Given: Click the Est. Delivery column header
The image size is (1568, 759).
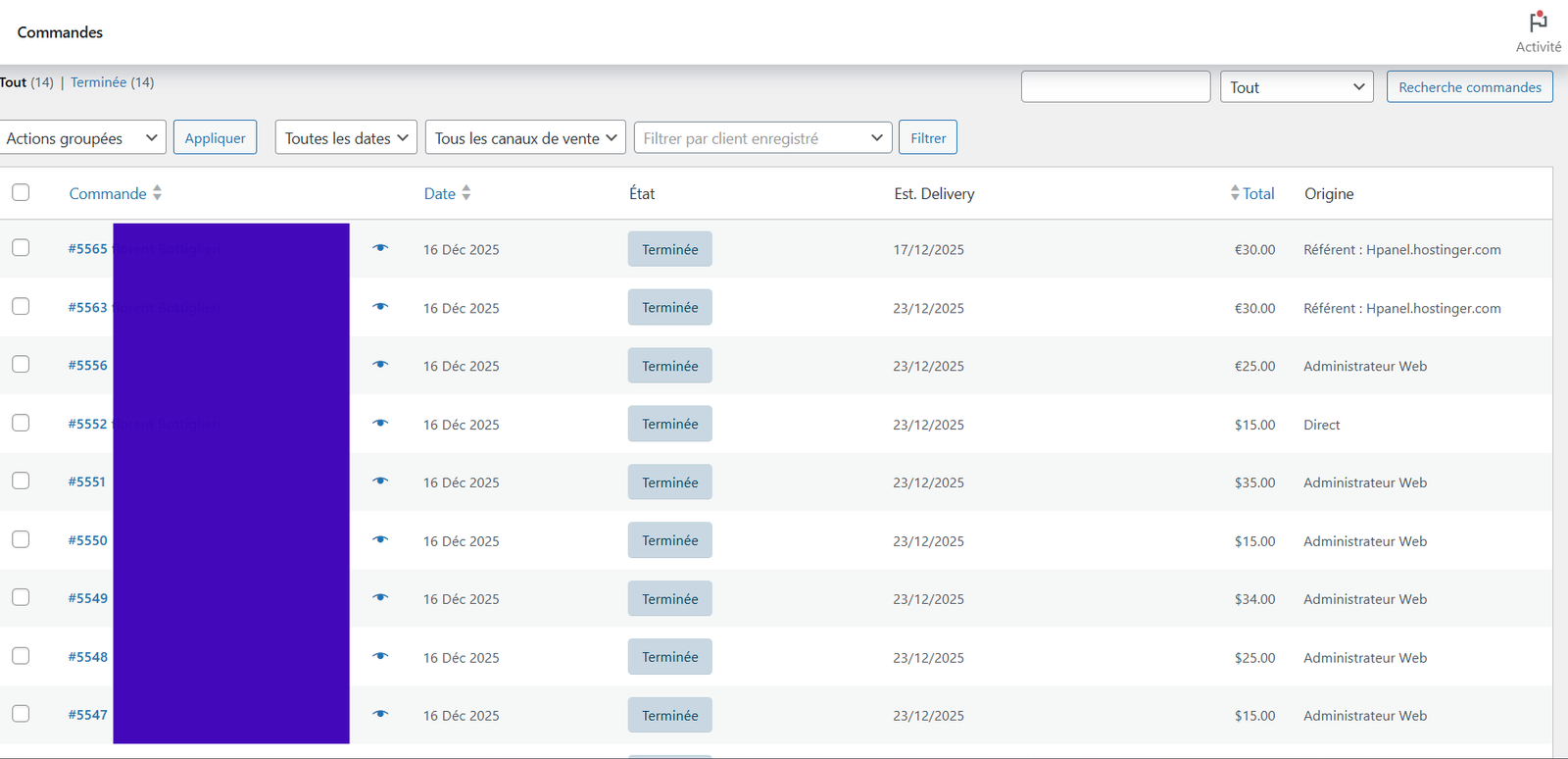Looking at the screenshot, I should coord(934,193).
